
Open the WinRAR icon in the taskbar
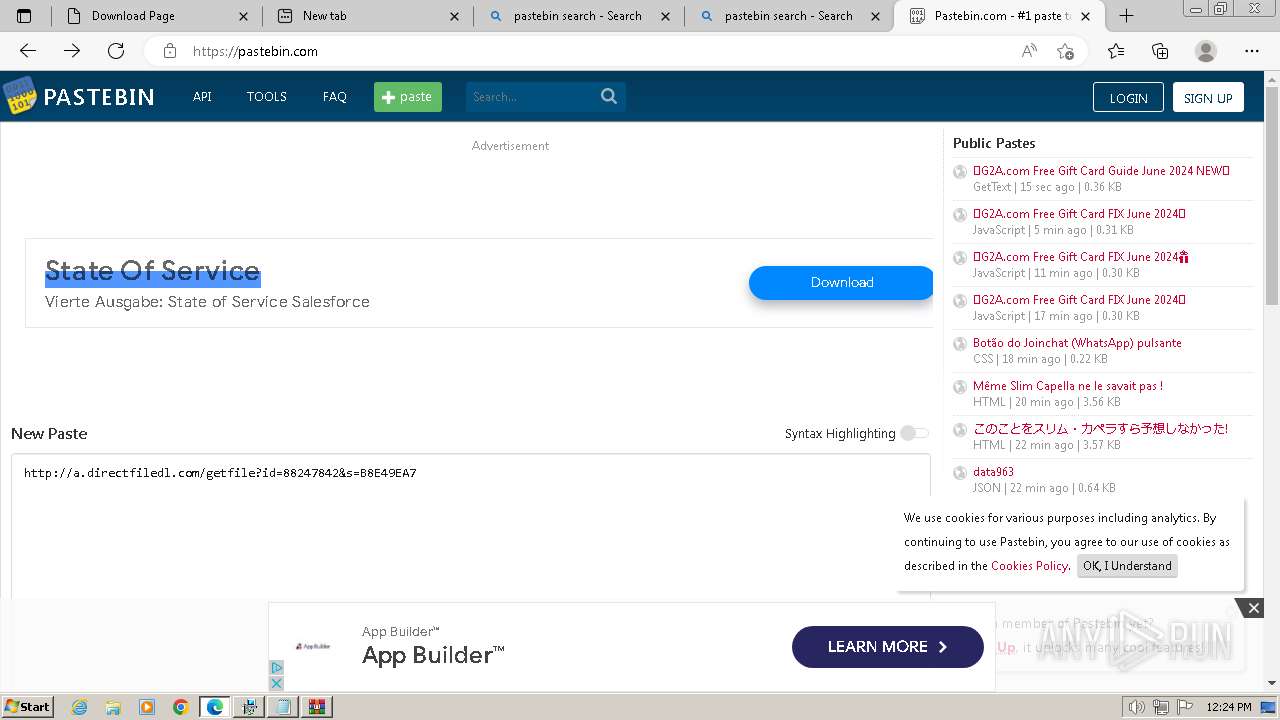pos(317,707)
